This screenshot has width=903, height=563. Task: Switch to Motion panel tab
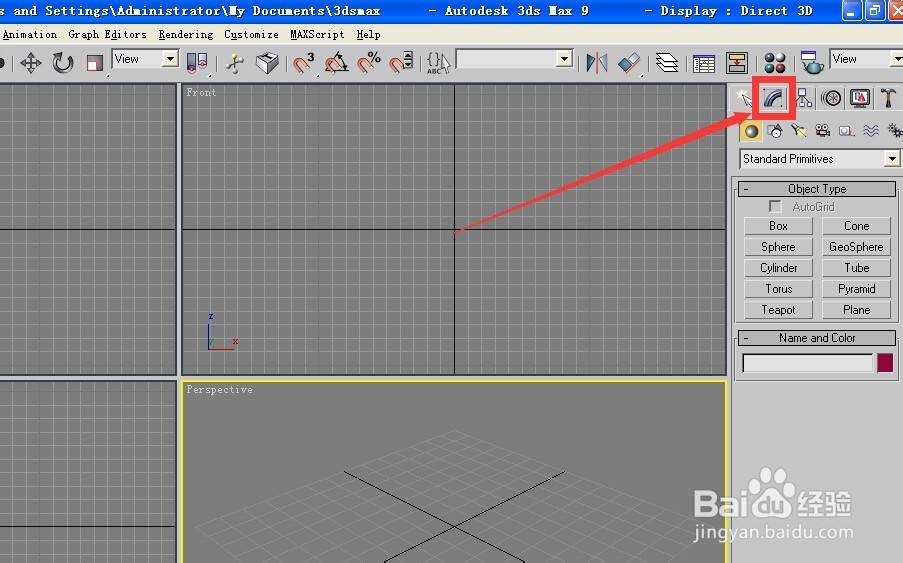tap(832, 98)
